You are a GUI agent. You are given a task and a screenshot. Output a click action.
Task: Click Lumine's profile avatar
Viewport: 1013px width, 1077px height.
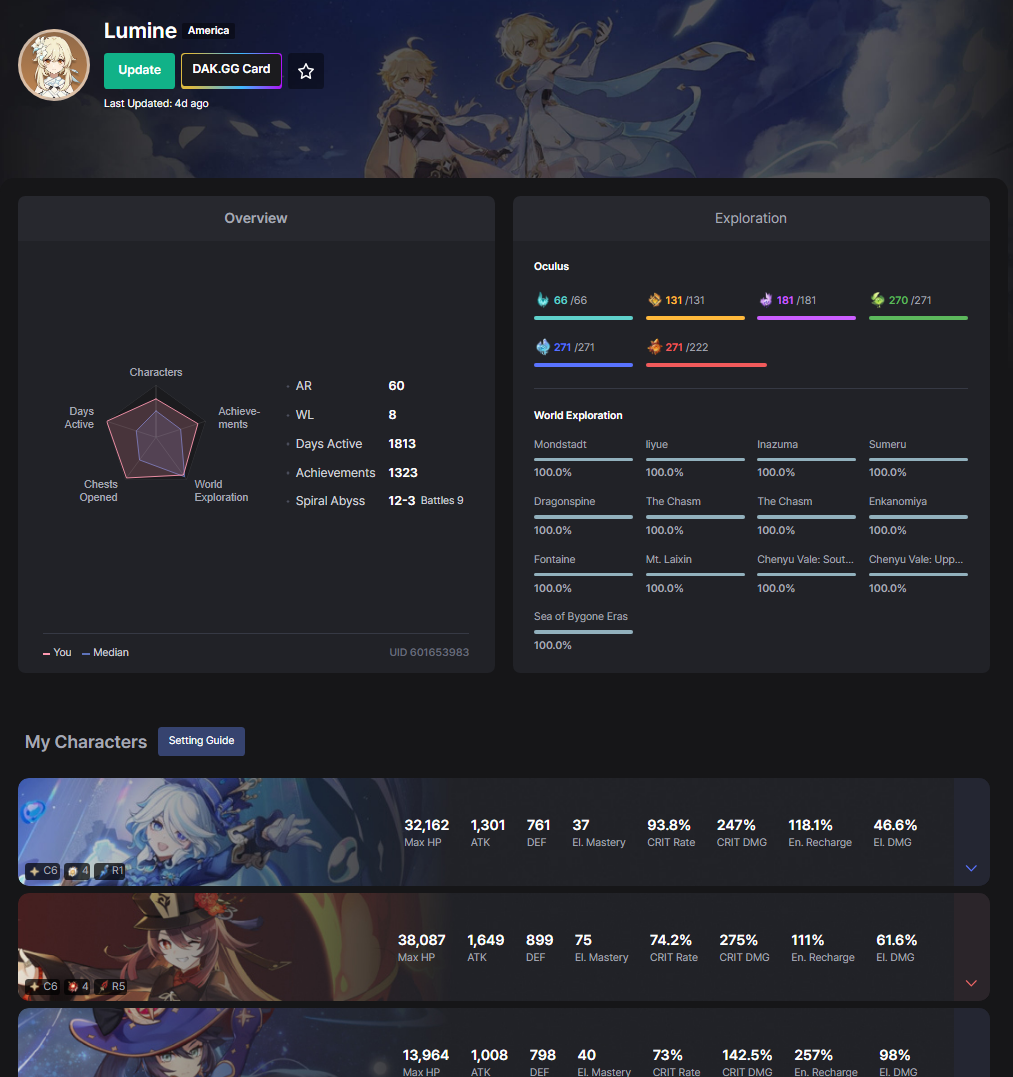[54, 65]
